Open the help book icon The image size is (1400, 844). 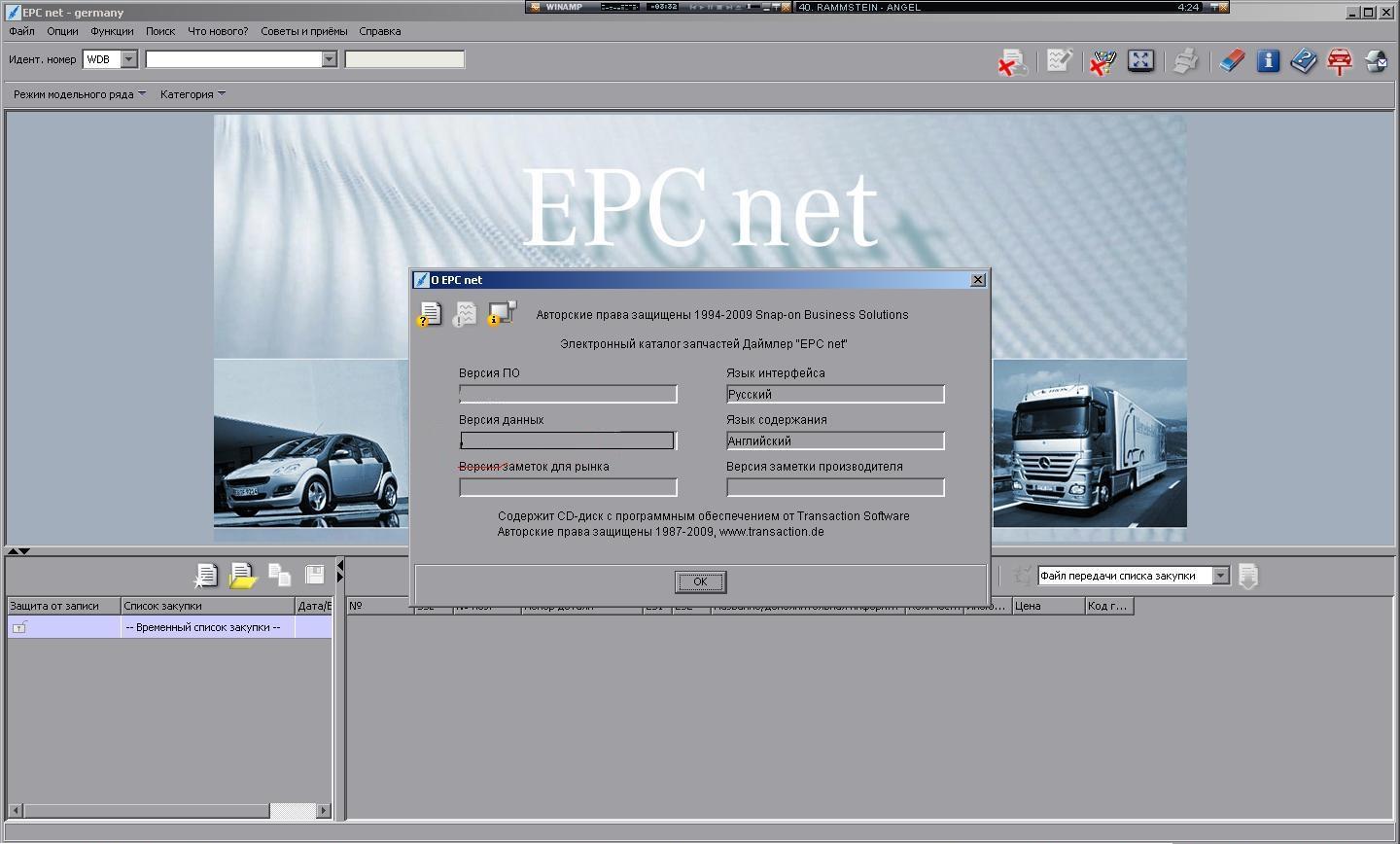1304,61
